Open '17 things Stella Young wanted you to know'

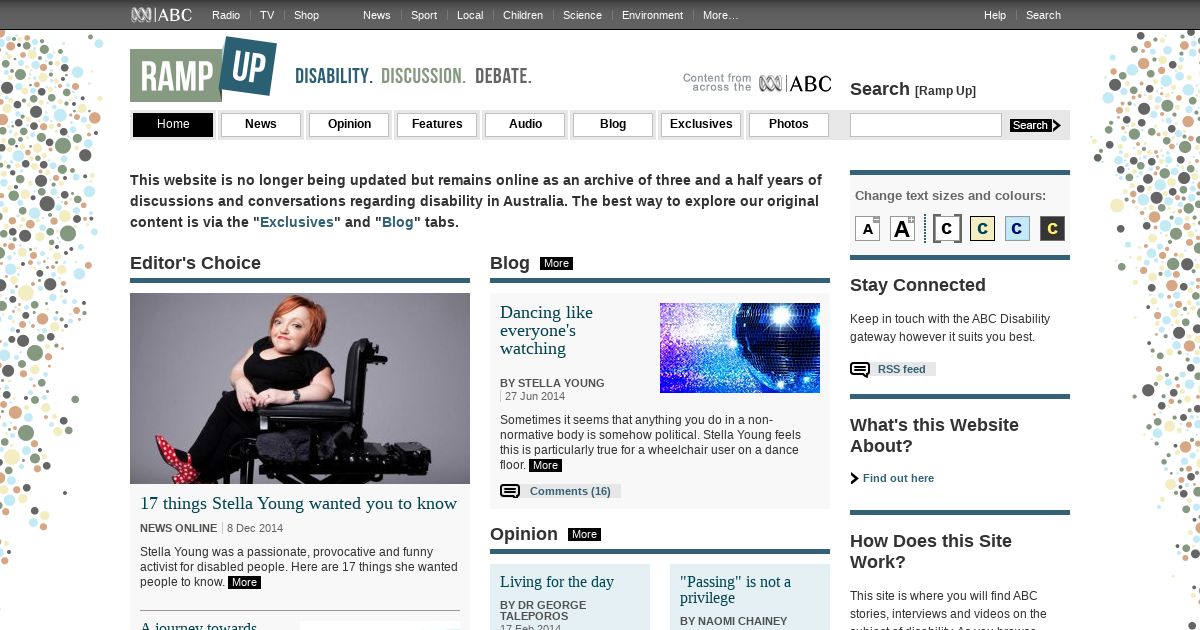pos(298,504)
